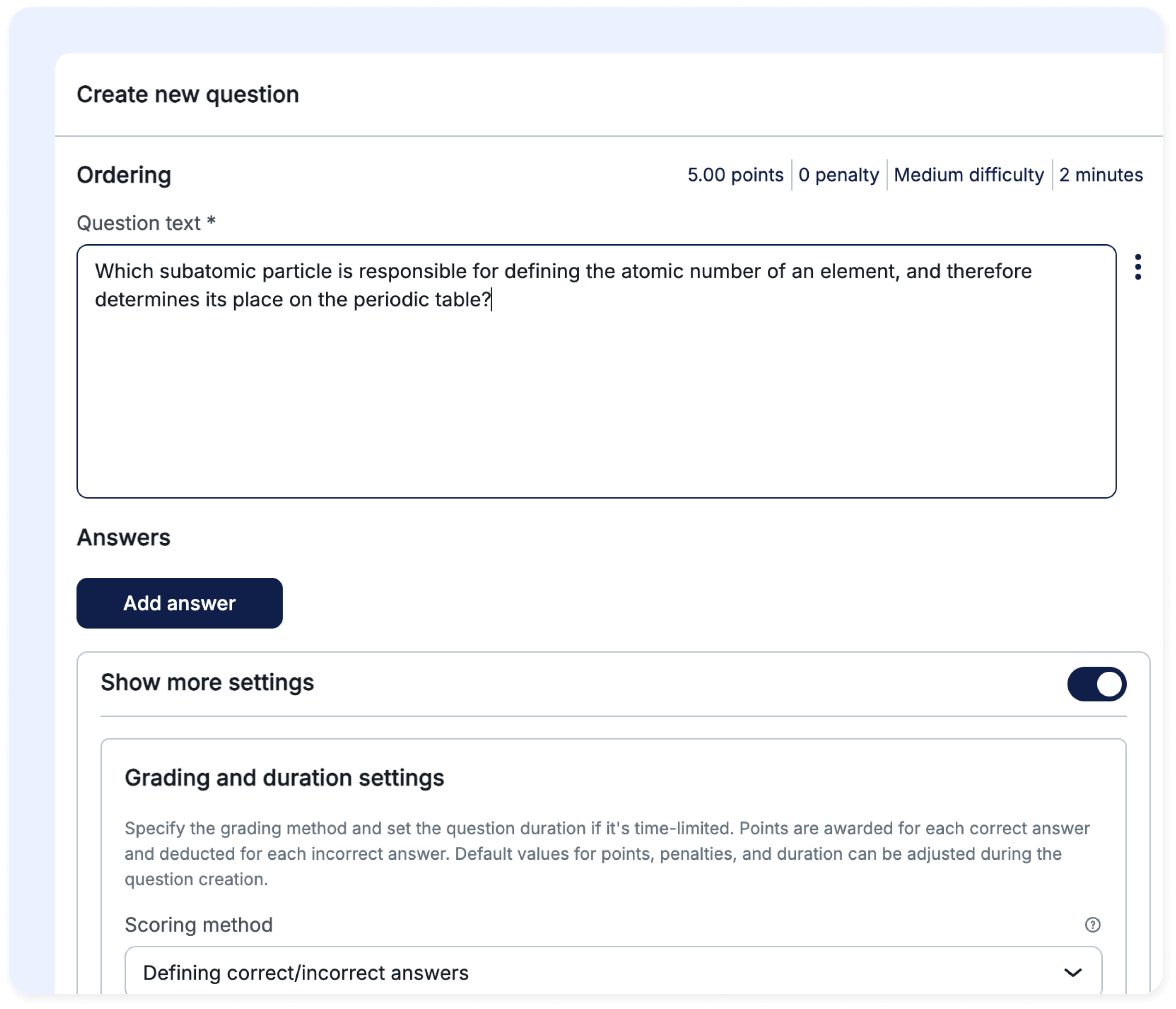Click the grading settings description paragraph
The width and height of the screenshot is (1176, 1009).
(x=607, y=854)
